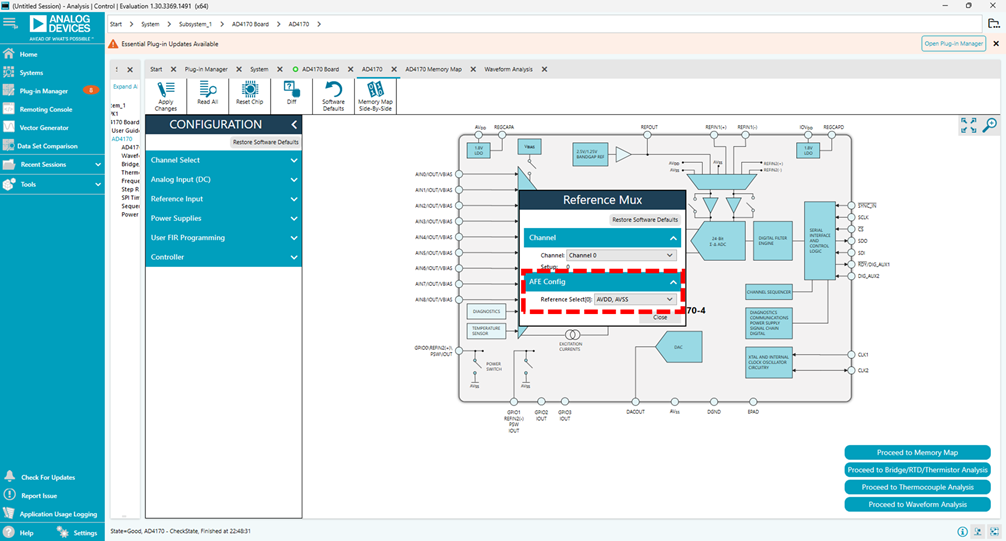Switch to the AD4170 Memory Map tab
Viewport: 1006px width, 541px height.
pos(433,69)
